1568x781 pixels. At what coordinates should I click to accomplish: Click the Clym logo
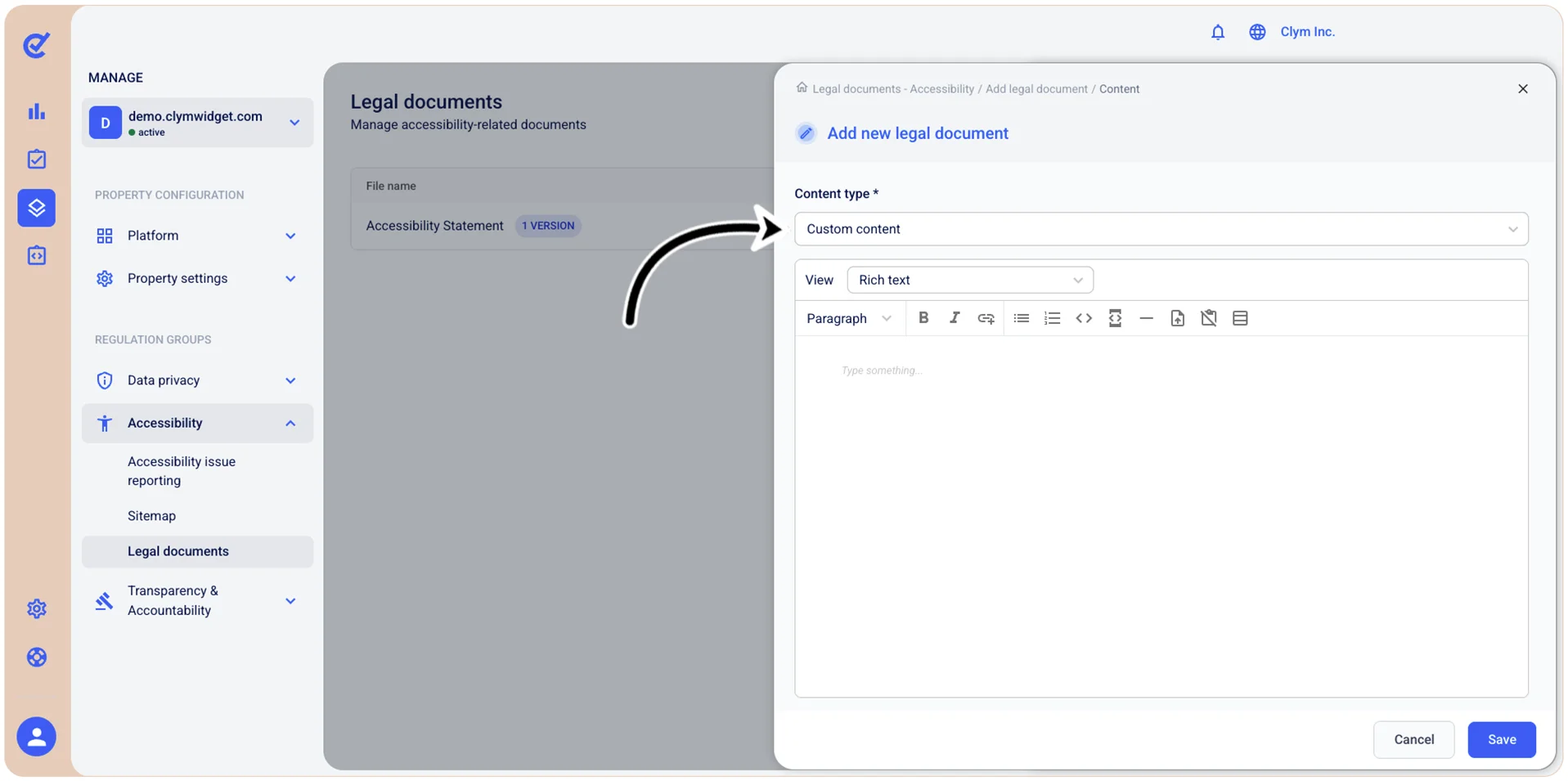point(37,45)
